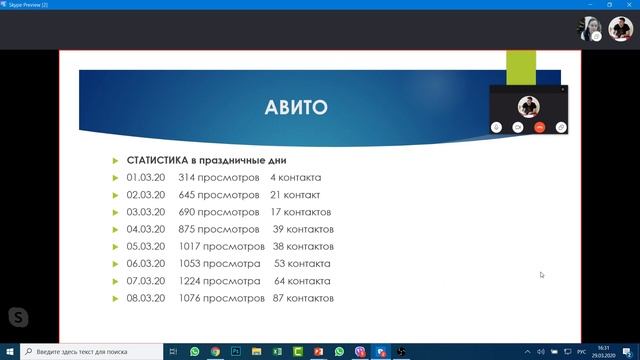Open File Explorer from the taskbar
The height and width of the screenshot is (360, 640).
[256, 351]
